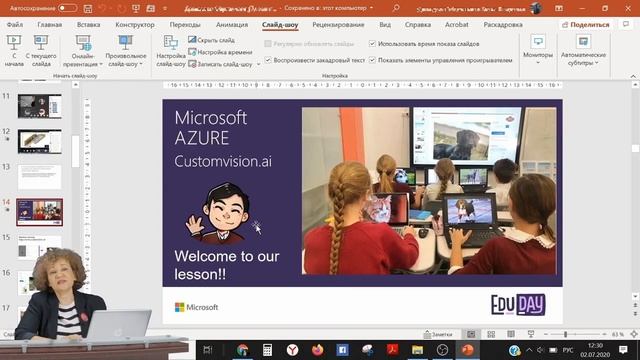
Task: Open the online presentation option
Action: 83,51
